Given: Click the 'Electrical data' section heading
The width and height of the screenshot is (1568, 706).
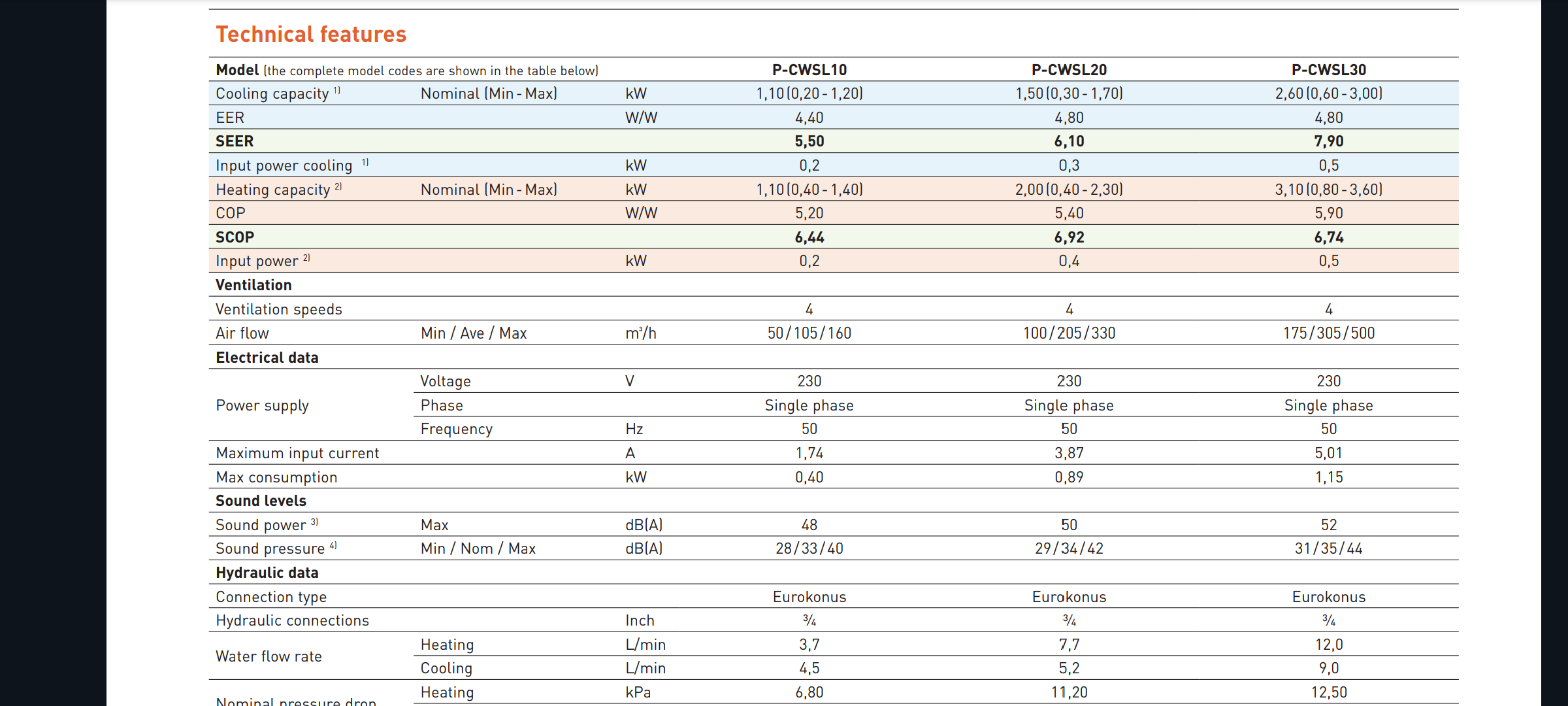Looking at the screenshot, I should click(x=267, y=358).
